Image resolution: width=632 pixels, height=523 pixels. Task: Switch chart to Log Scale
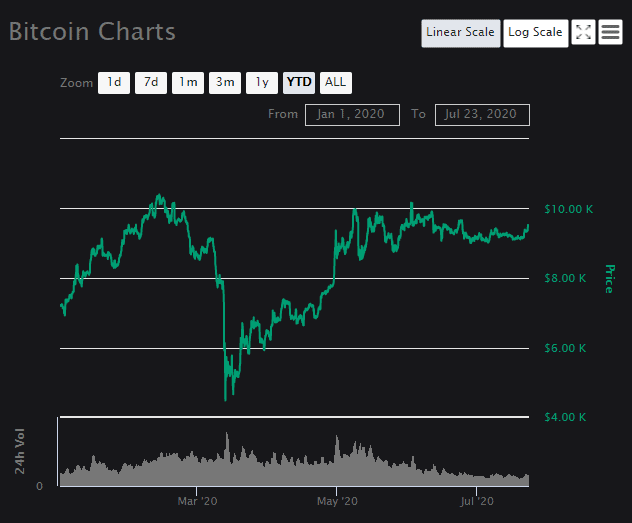536,33
